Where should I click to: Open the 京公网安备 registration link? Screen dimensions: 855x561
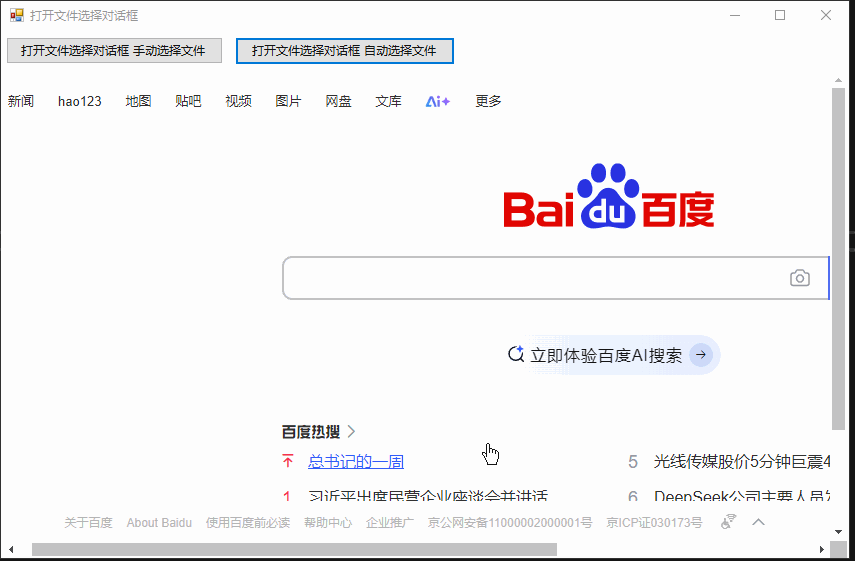pyautogui.click(x=510, y=522)
